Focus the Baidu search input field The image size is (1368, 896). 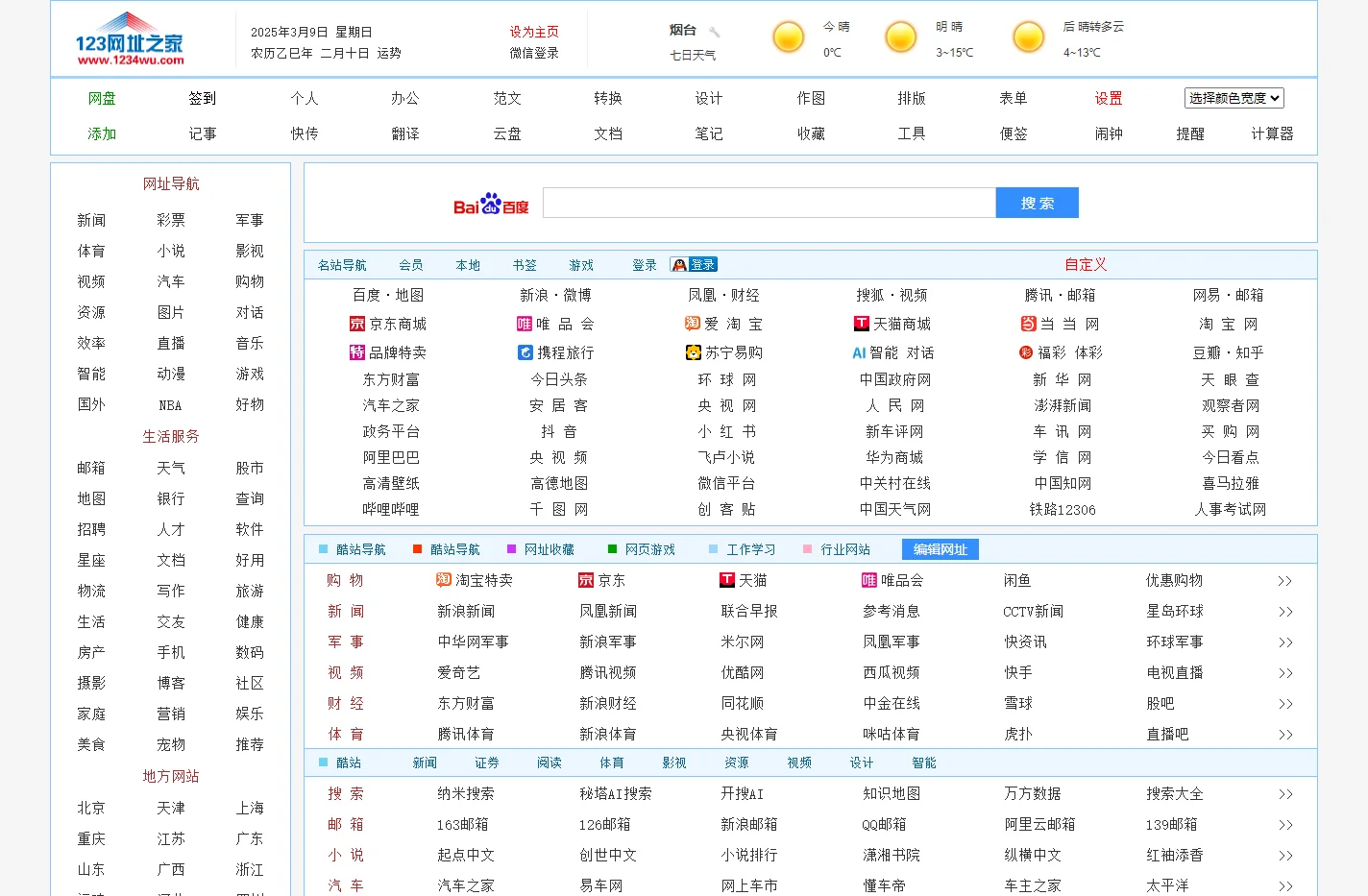coord(769,203)
